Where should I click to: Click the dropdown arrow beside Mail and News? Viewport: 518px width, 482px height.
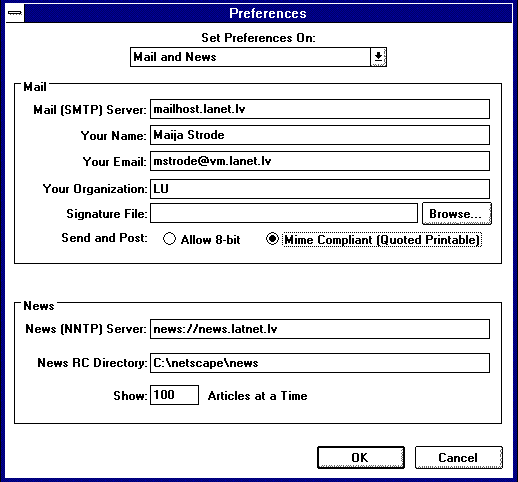click(x=378, y=57)
